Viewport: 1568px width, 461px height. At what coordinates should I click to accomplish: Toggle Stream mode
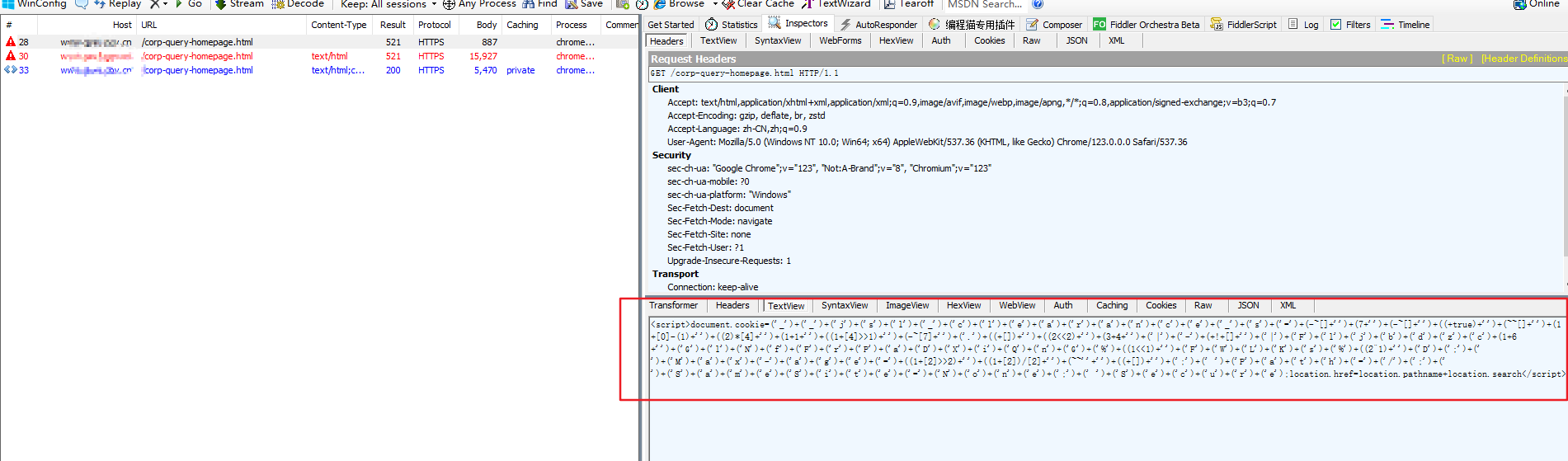point(239,4)
